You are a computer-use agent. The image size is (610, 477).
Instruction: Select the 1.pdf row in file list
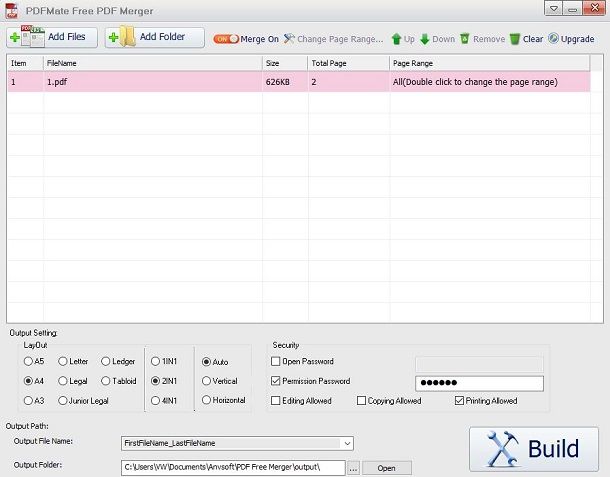(x=299, y=82)
